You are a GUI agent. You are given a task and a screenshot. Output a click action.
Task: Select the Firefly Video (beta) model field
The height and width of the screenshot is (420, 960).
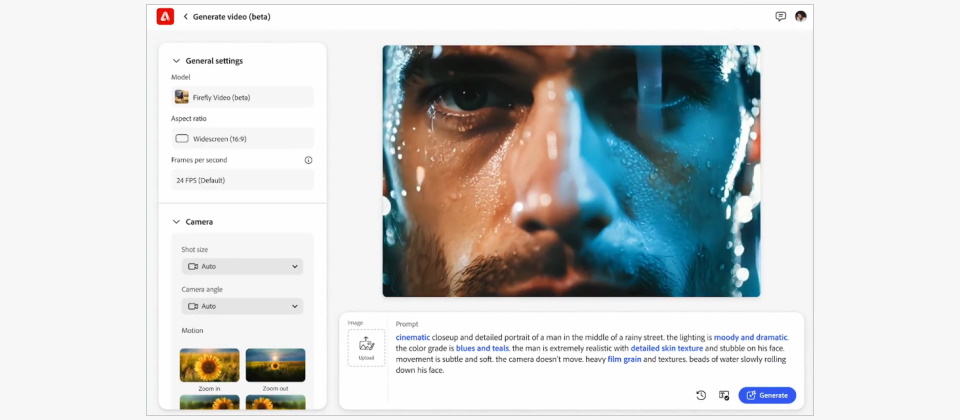242,97
